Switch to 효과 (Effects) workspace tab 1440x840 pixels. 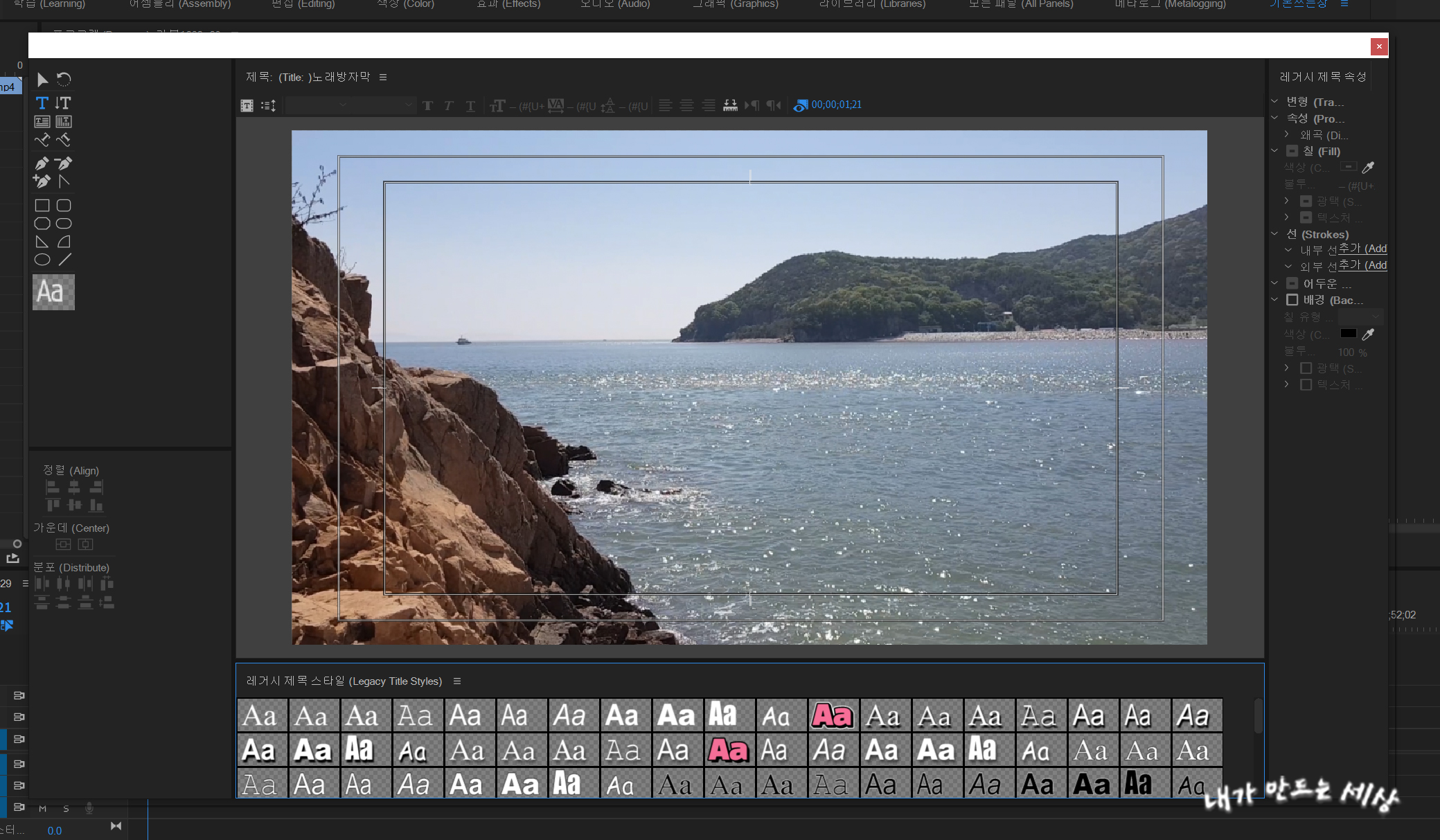point(508,4)
